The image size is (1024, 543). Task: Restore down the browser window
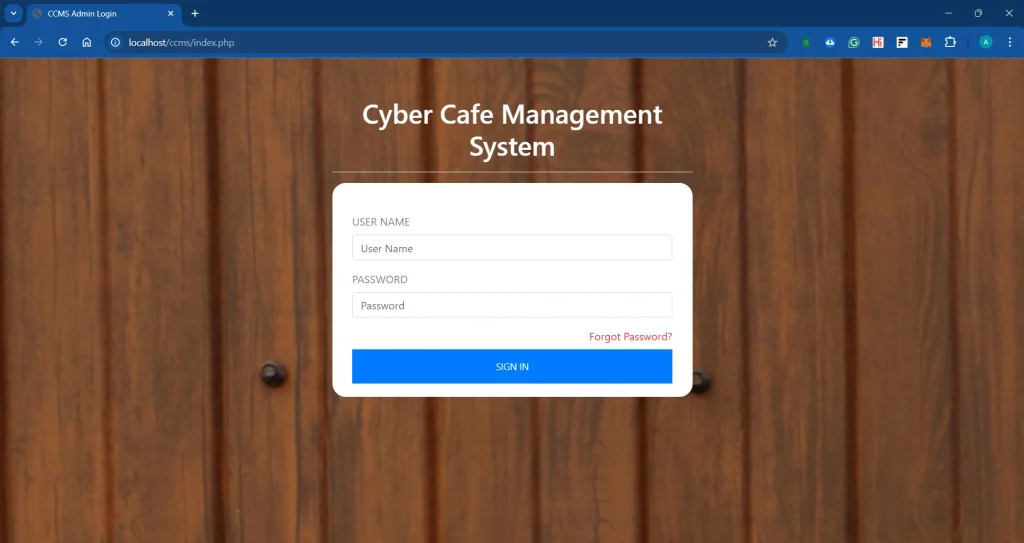point(978,13)
